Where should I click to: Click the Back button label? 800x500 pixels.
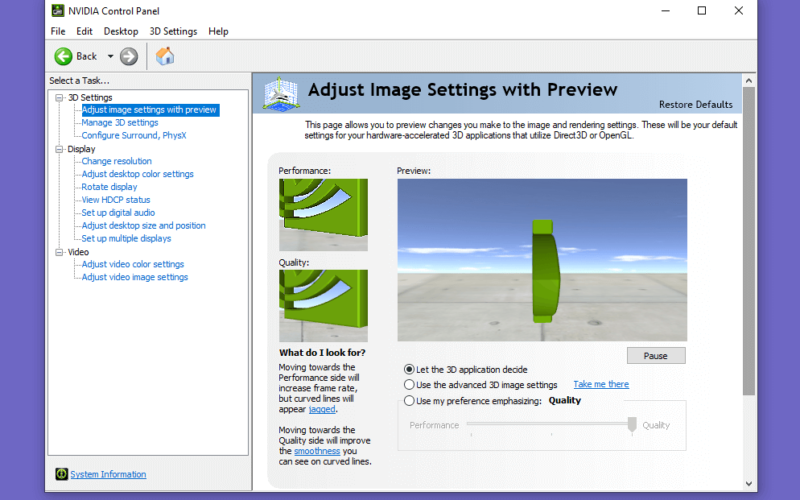86,56
